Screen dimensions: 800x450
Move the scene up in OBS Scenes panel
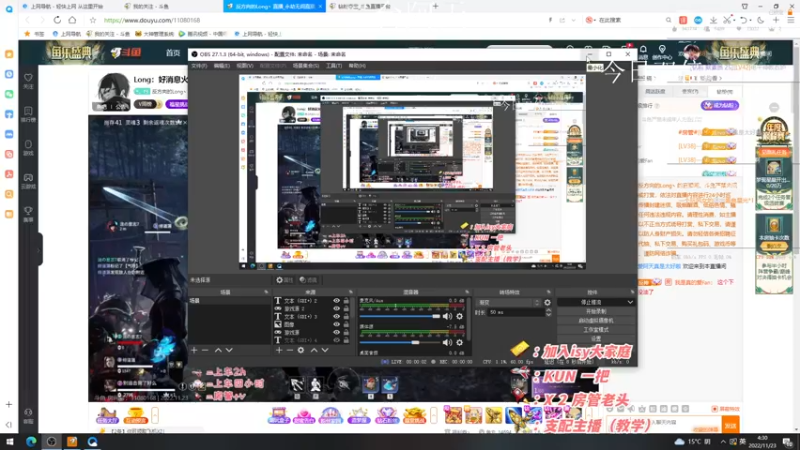click(218, 351)
